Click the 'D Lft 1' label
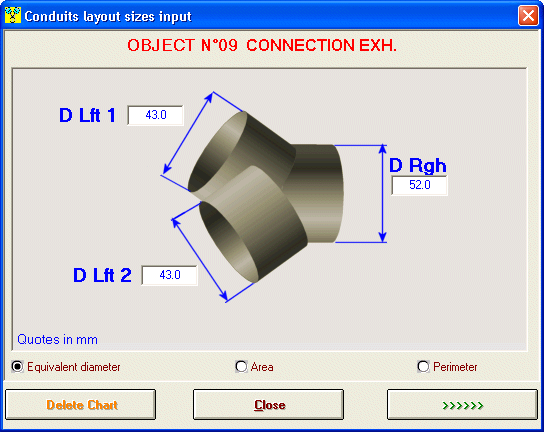The height and width of the screenshot is (432, 544). click(87, 115)
